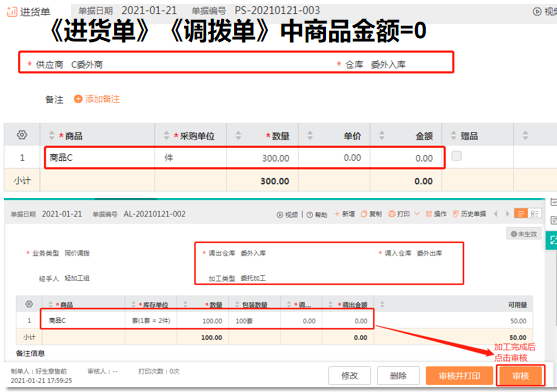Image resolution: width=557 pixels, height=392 pixels.
Task: Open the 操作 operations icon
Action: 429,214
